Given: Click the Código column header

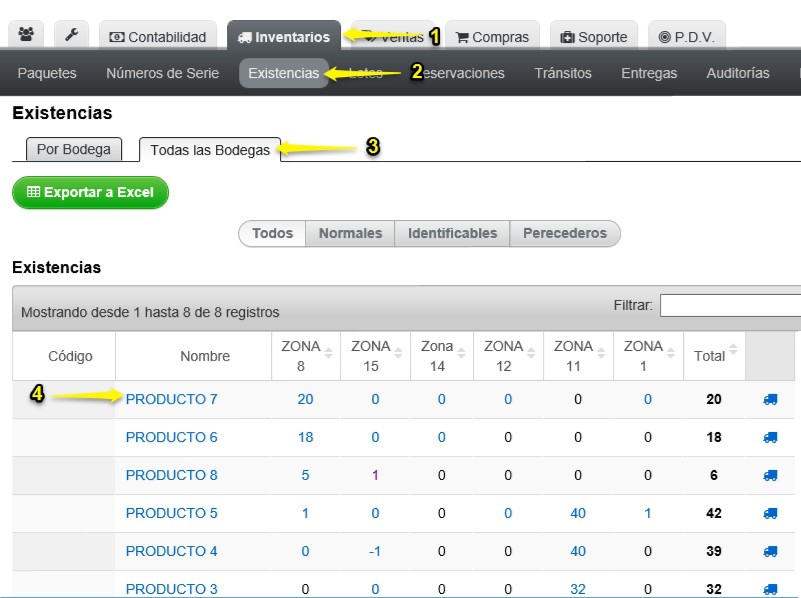Looking at the screenshot, I should (x=64, y=356).
